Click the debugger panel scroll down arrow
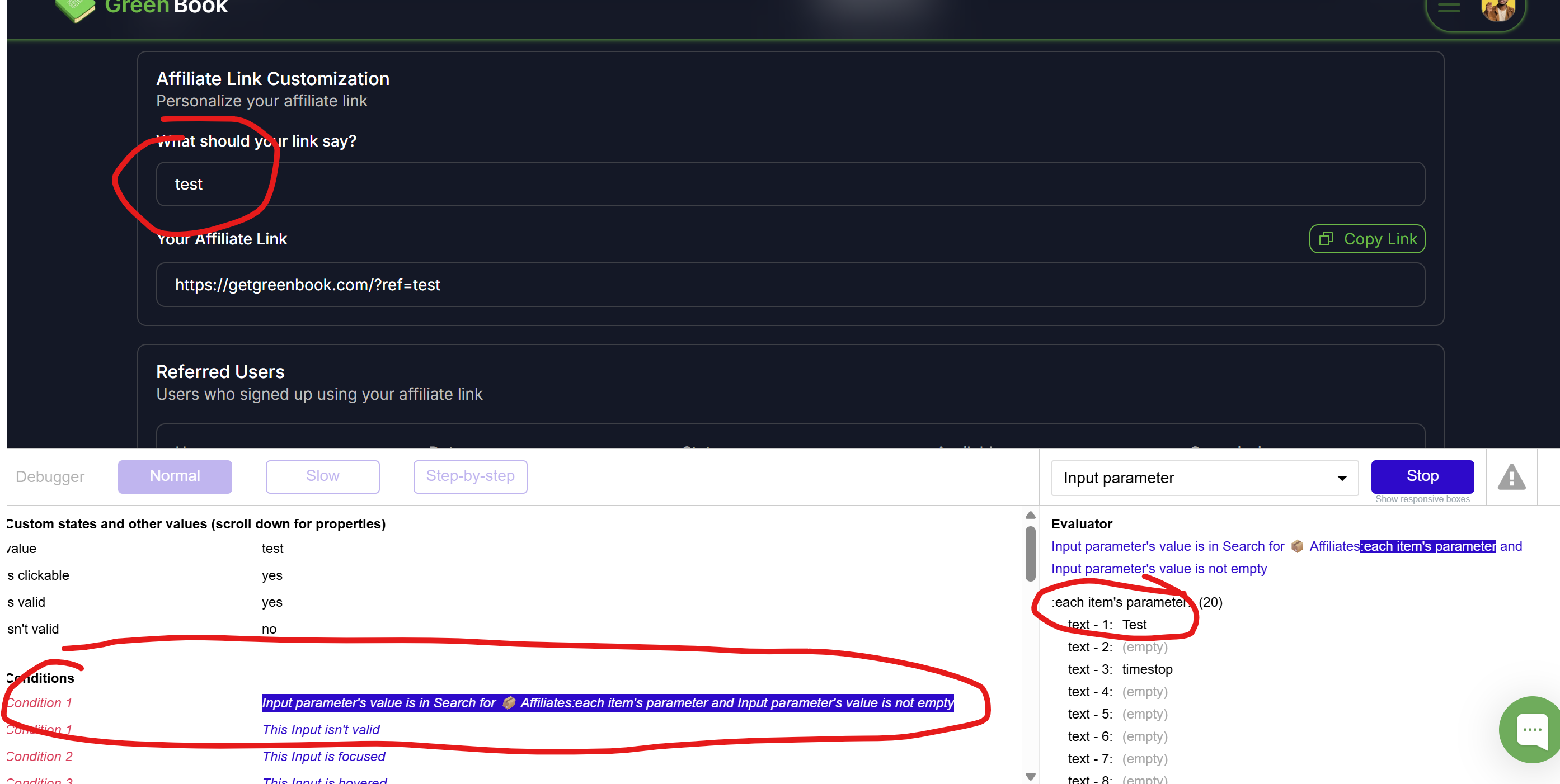This screenshot has width=1560, height=784. point(1030,776)
